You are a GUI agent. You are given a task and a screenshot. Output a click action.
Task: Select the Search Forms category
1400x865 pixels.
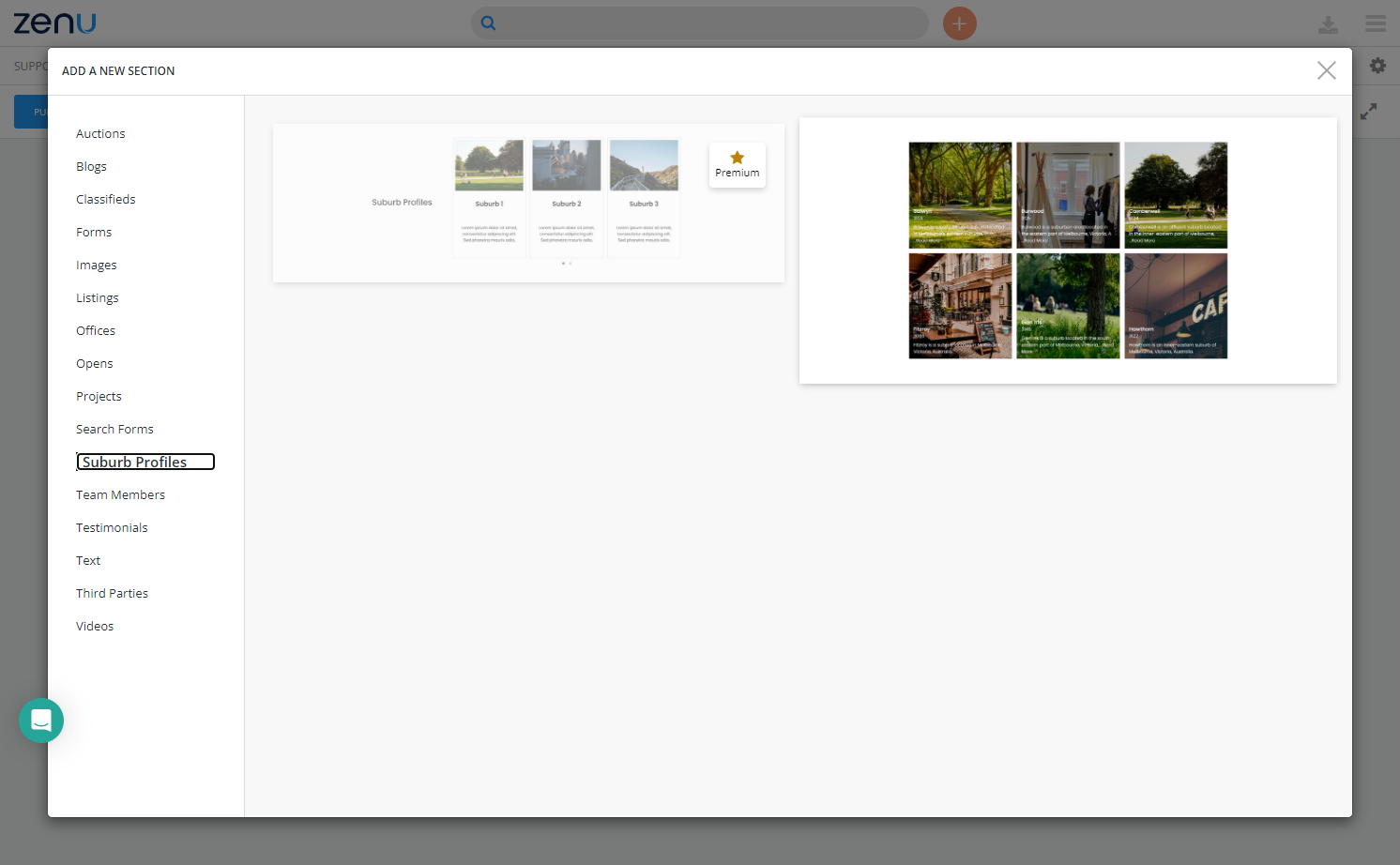click(x=114, y=430)
